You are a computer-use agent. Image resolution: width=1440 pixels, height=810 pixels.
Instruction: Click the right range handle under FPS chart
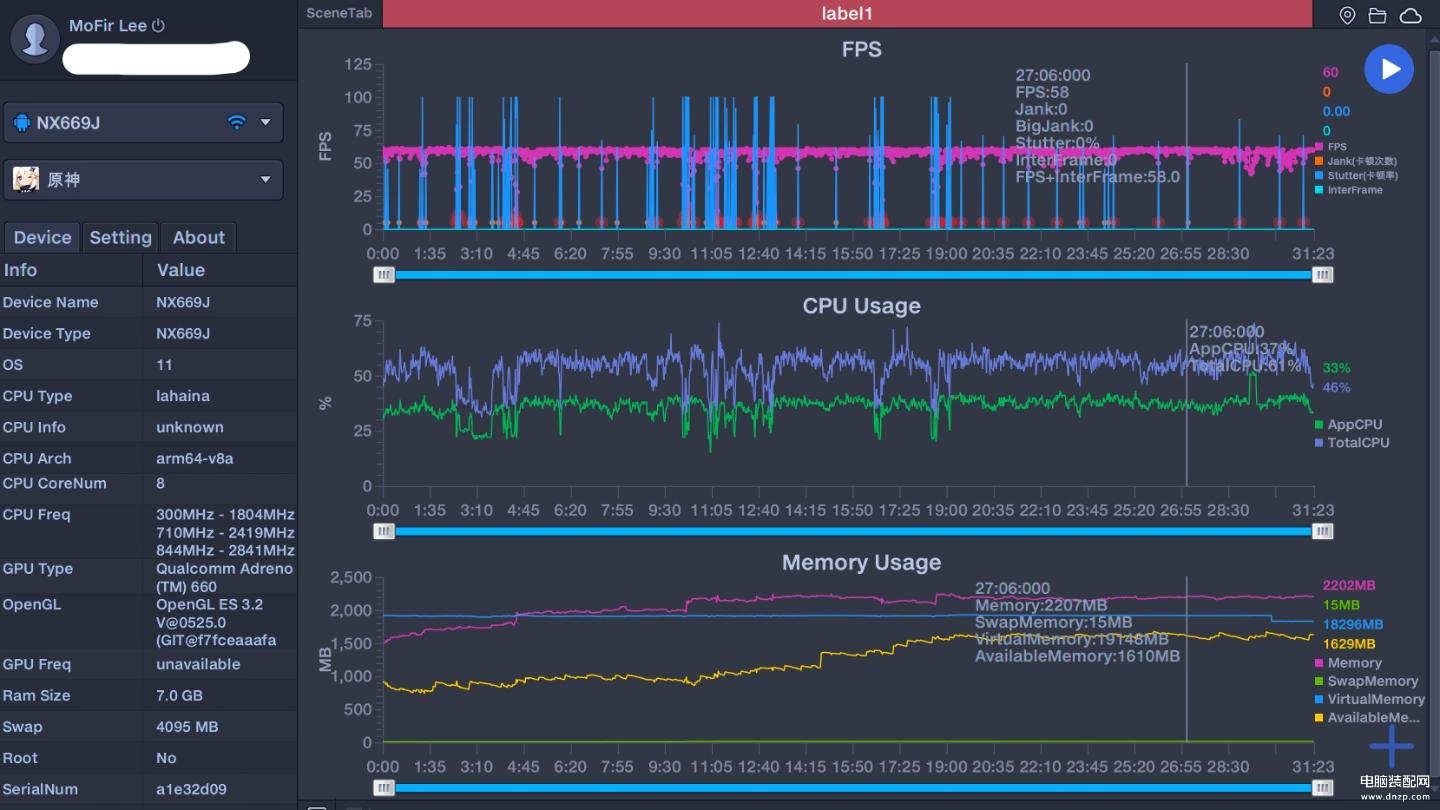pyautogui.click(x=1323, y=275)
